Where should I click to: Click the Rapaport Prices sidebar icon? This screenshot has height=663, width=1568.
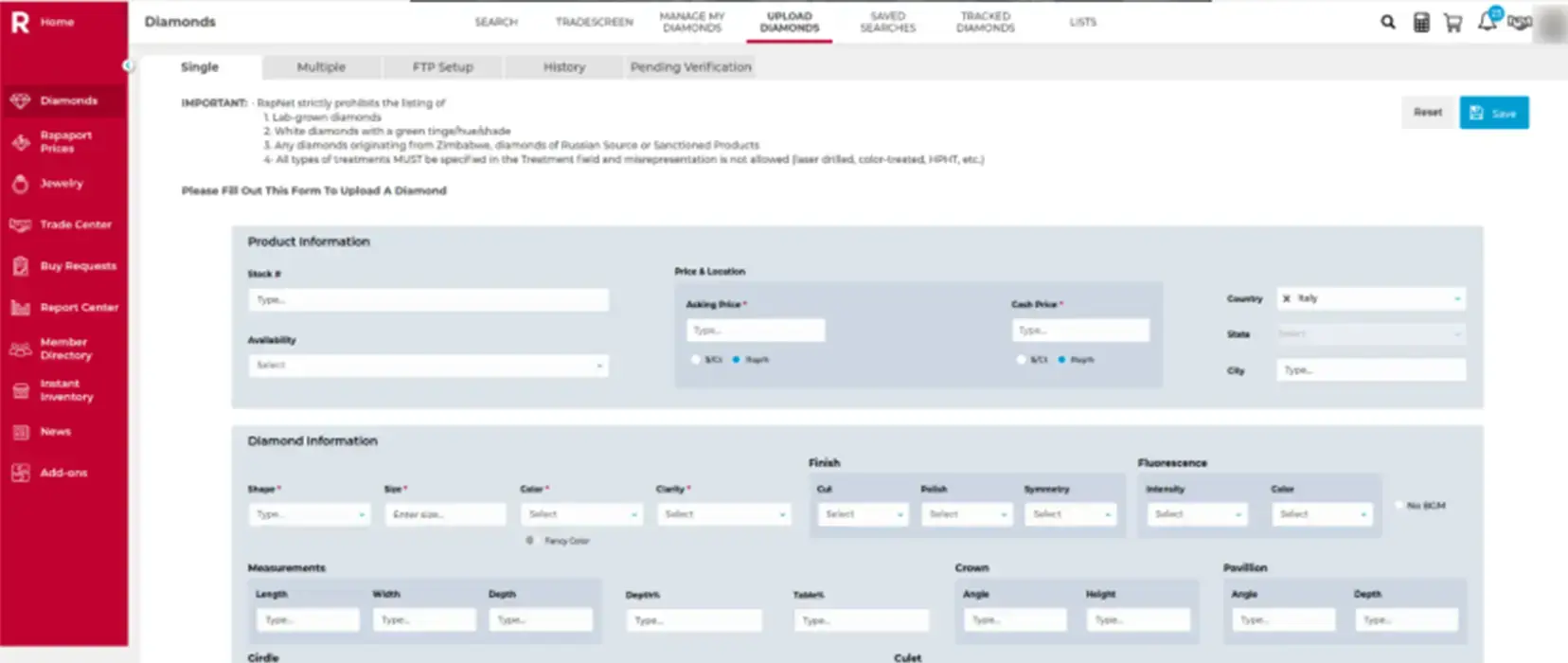click(20, 142)
